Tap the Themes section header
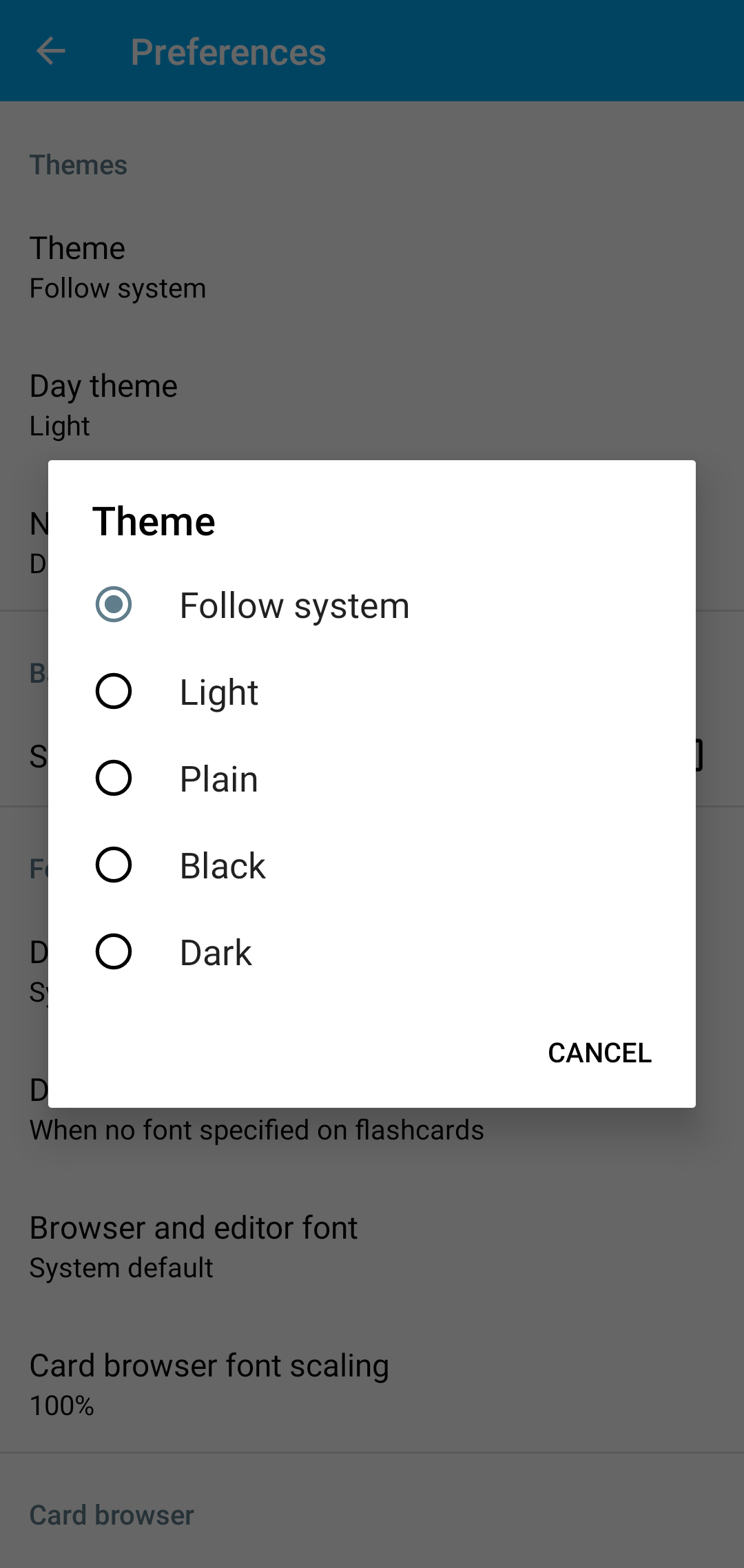 coord(78,165)
